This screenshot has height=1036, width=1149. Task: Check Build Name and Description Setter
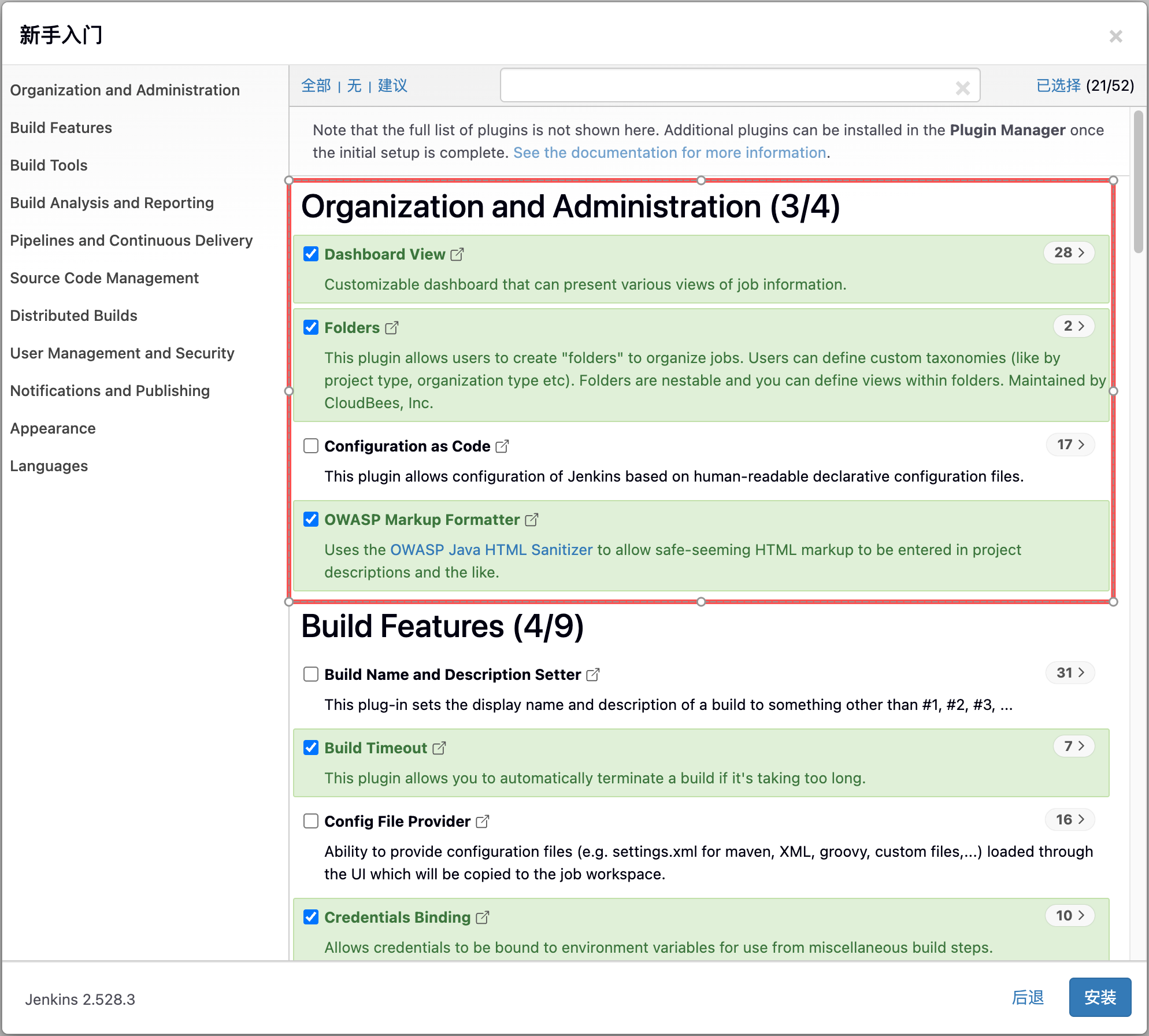[311, 674]
